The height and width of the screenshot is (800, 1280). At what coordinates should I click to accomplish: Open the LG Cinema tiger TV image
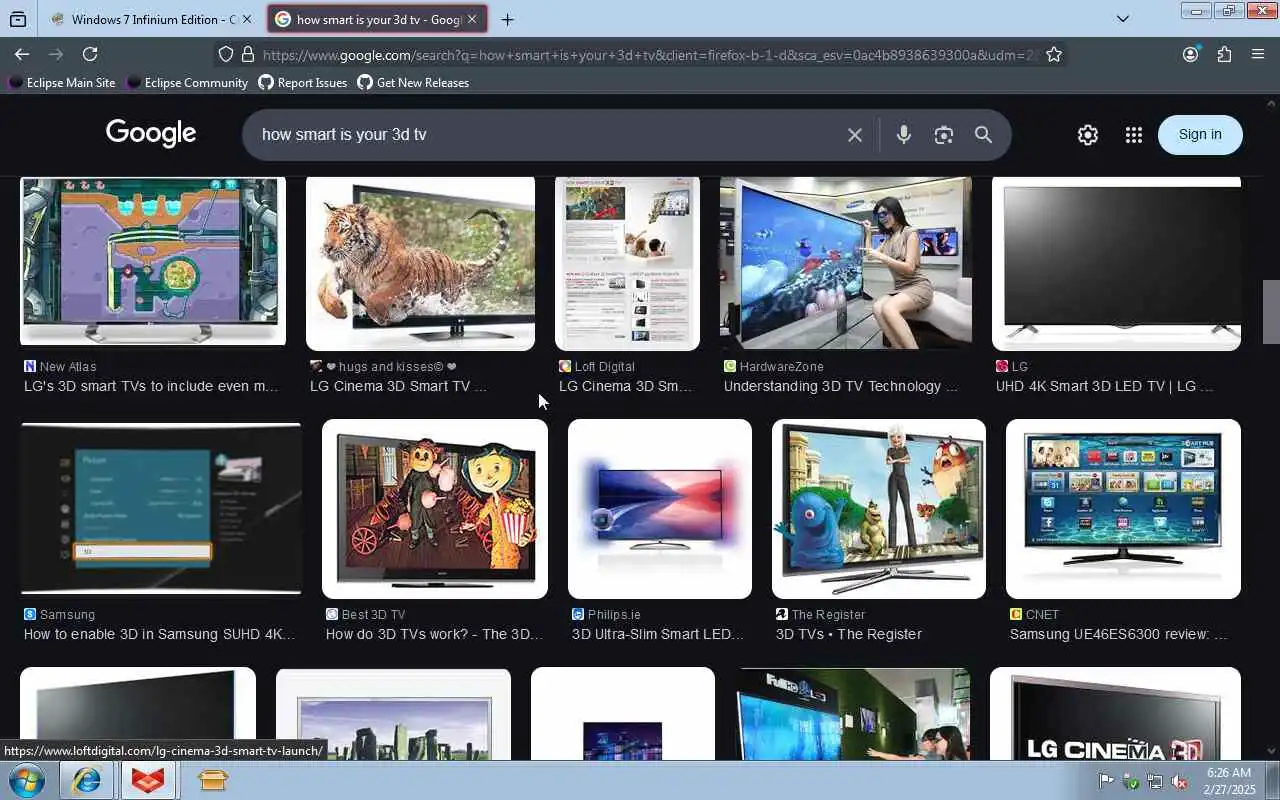420,264
